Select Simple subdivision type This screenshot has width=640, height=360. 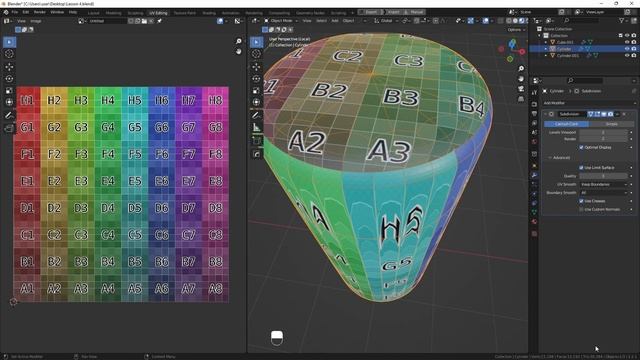(x=611, y=124)
